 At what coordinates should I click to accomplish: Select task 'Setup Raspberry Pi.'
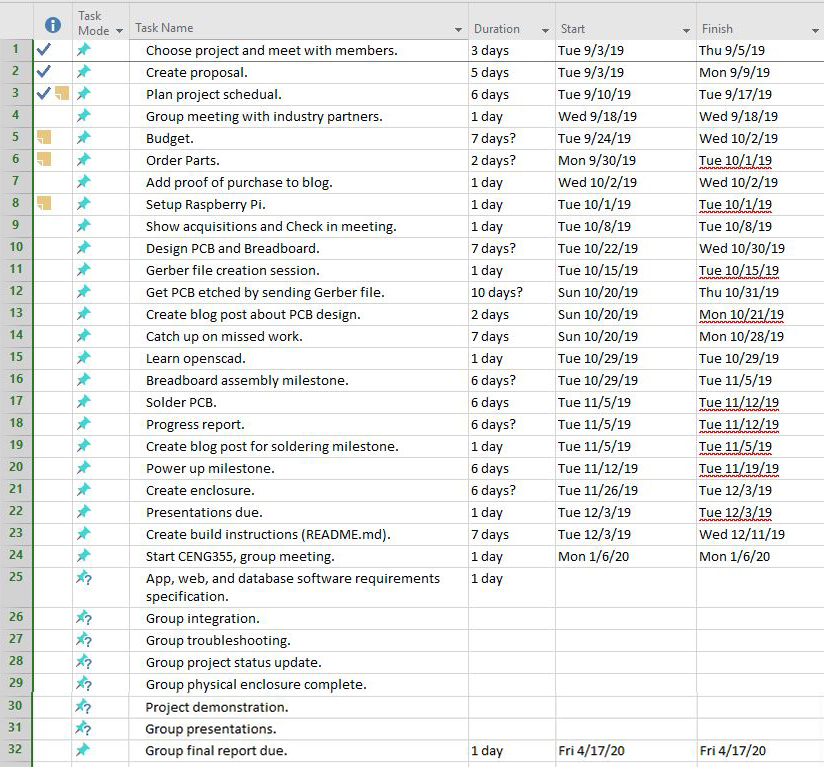pyautogui.click(x=205, y=204)
